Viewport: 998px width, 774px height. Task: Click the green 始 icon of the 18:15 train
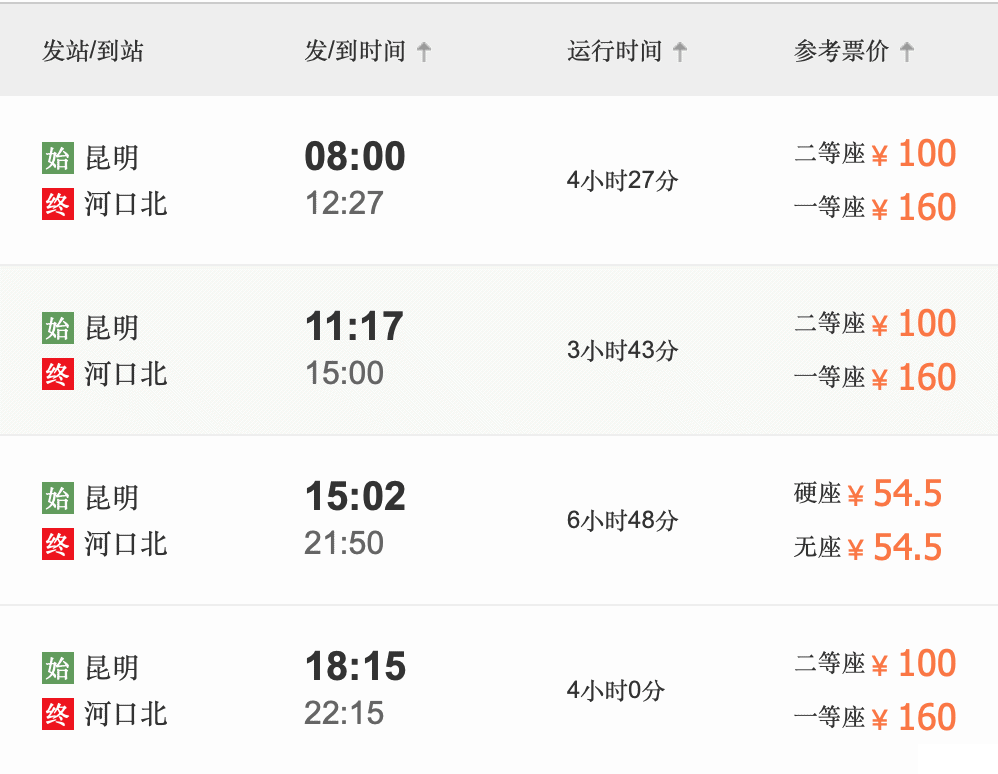point(58,668)
